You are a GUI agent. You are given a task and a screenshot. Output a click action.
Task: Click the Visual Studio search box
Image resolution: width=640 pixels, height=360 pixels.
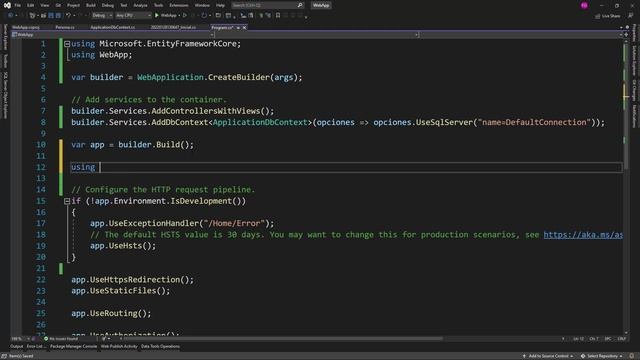coord(267,5)
